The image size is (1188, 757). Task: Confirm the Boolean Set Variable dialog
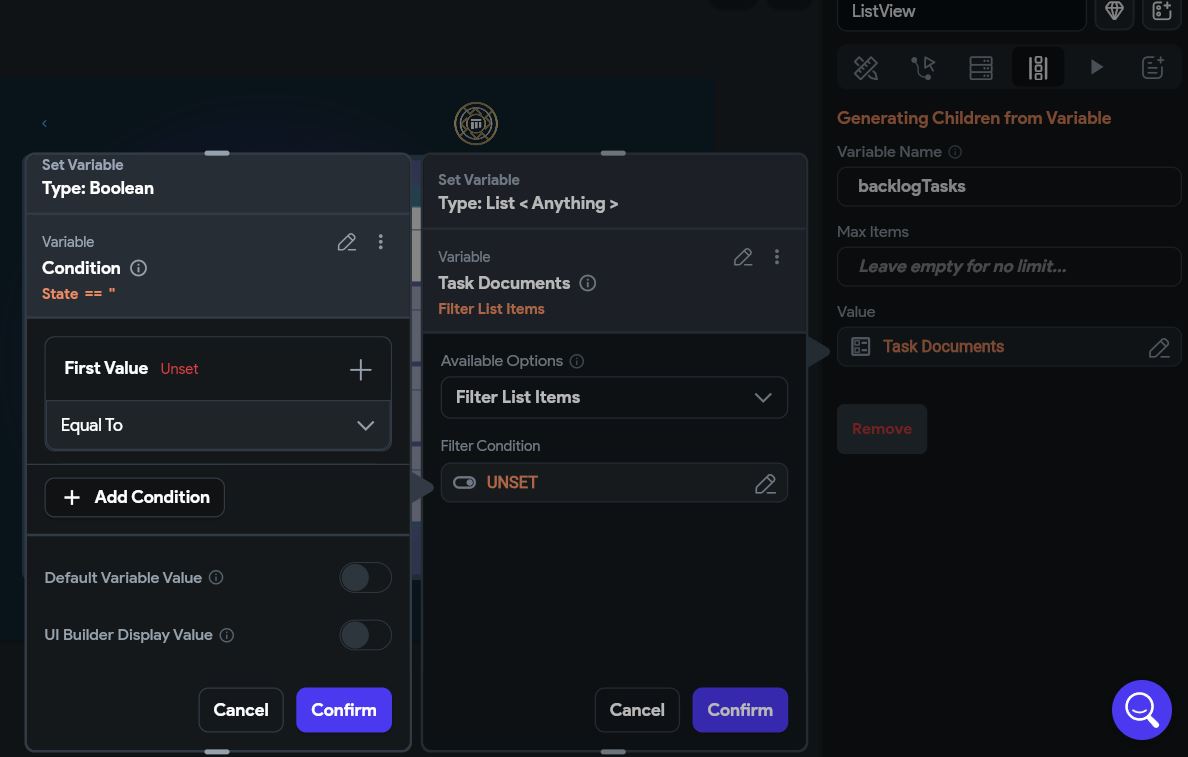pyautogui.click(x=344, y=710)
